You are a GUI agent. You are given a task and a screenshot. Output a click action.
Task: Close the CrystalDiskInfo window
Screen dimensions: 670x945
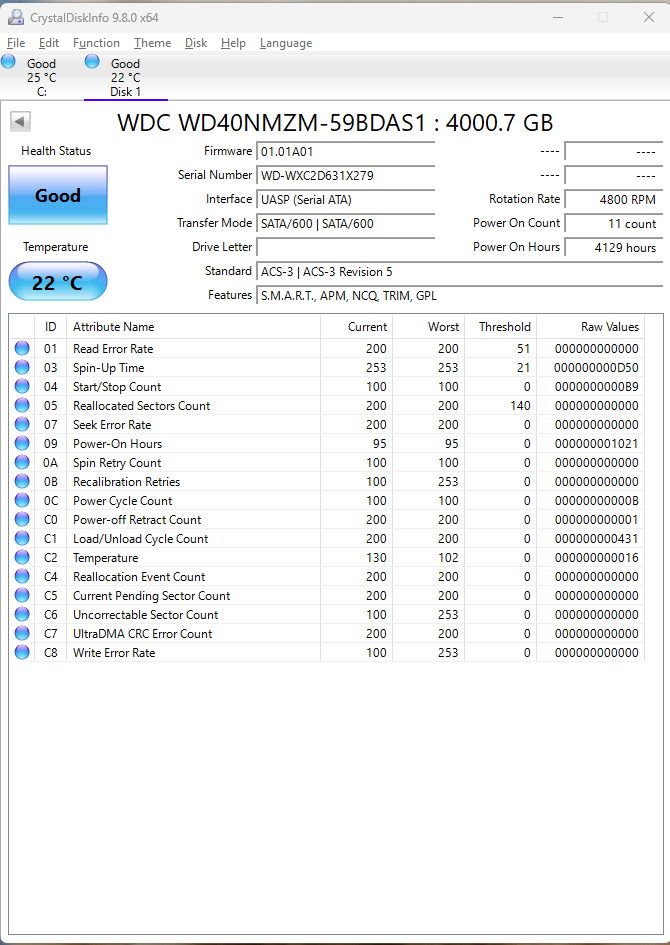coord(649,17)
